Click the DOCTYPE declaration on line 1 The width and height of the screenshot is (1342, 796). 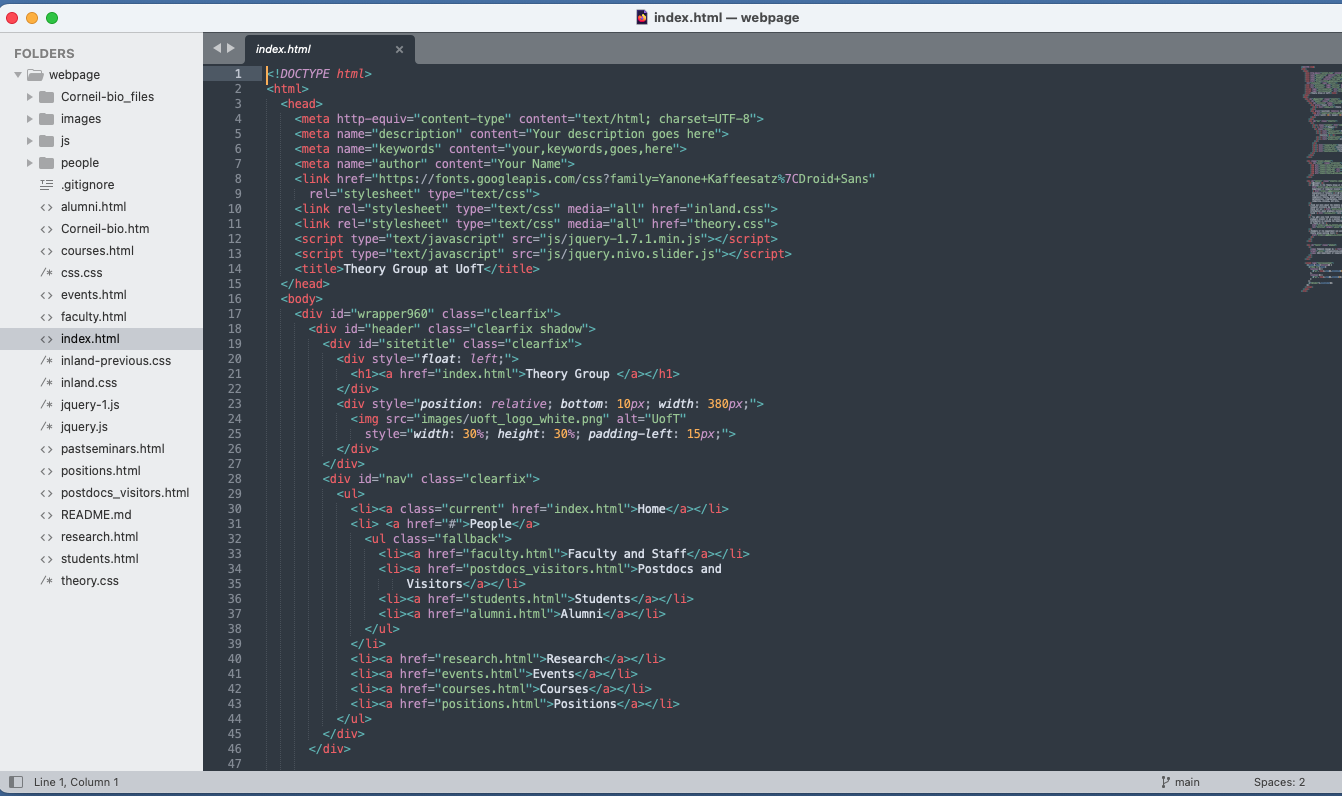(x=319, y=74)
